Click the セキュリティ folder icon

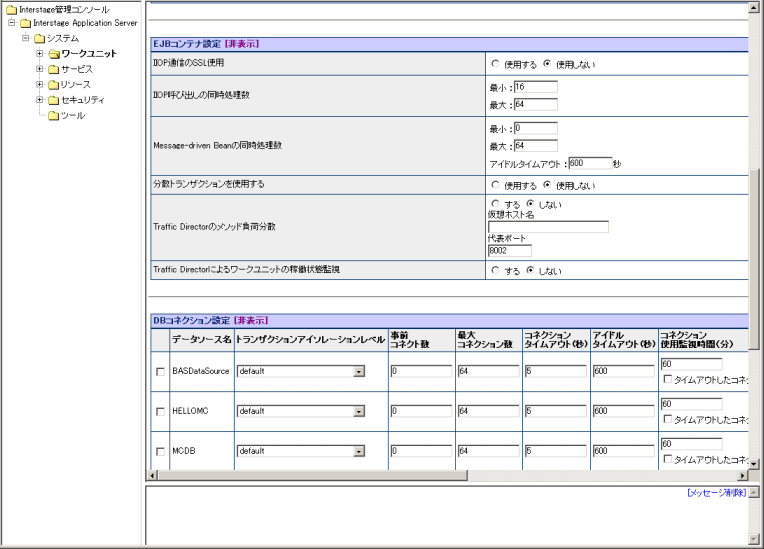pyautogui.click(x=53, y=100)
